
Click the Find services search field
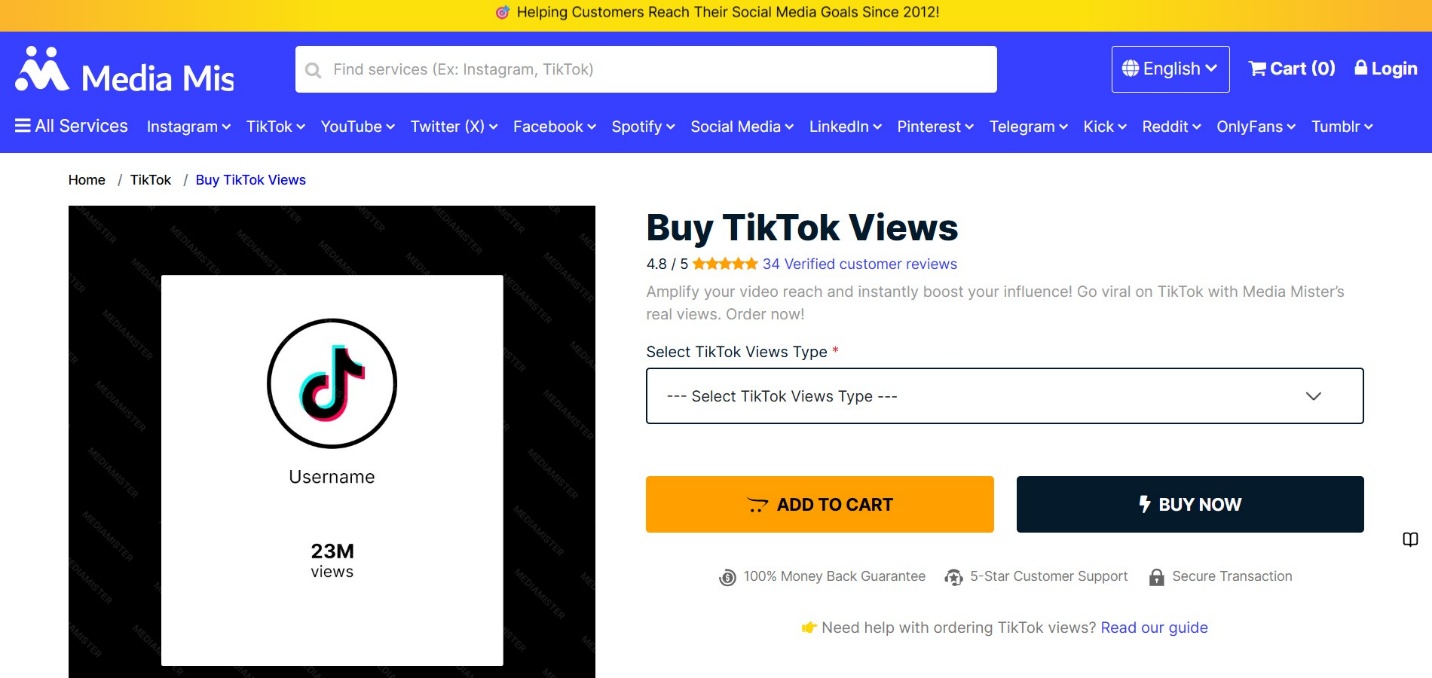pyautogui.click(x=646, y=69)
